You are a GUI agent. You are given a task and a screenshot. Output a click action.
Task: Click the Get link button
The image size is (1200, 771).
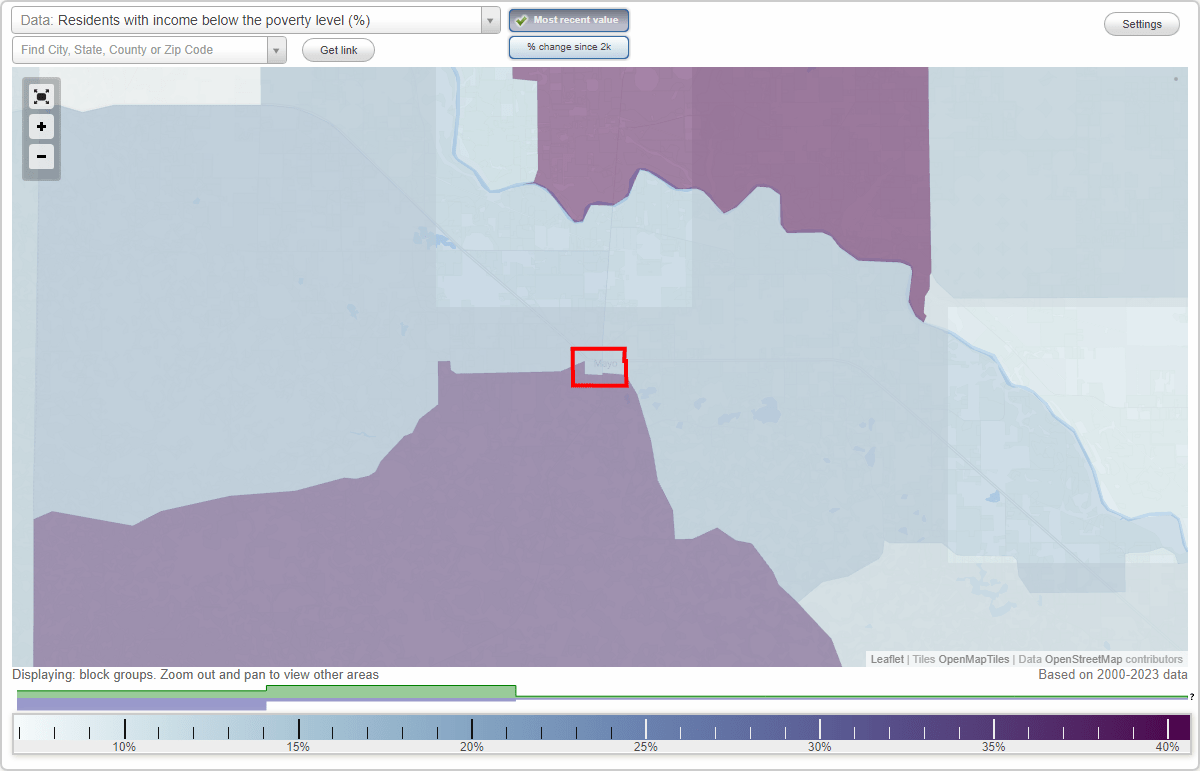point(338,50)
